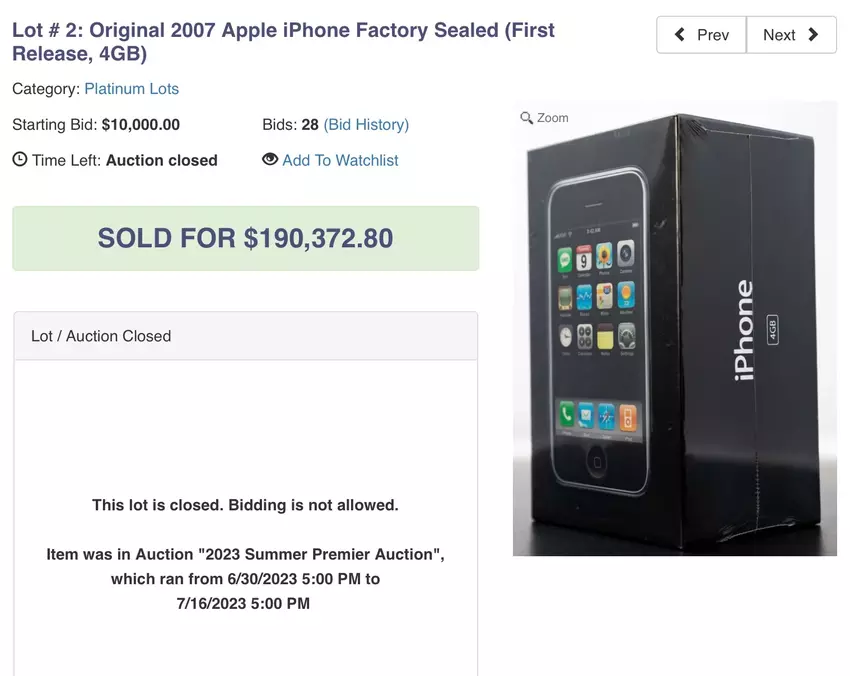Click the bid count number 28
Screen dimensions: 850x676
310,125
